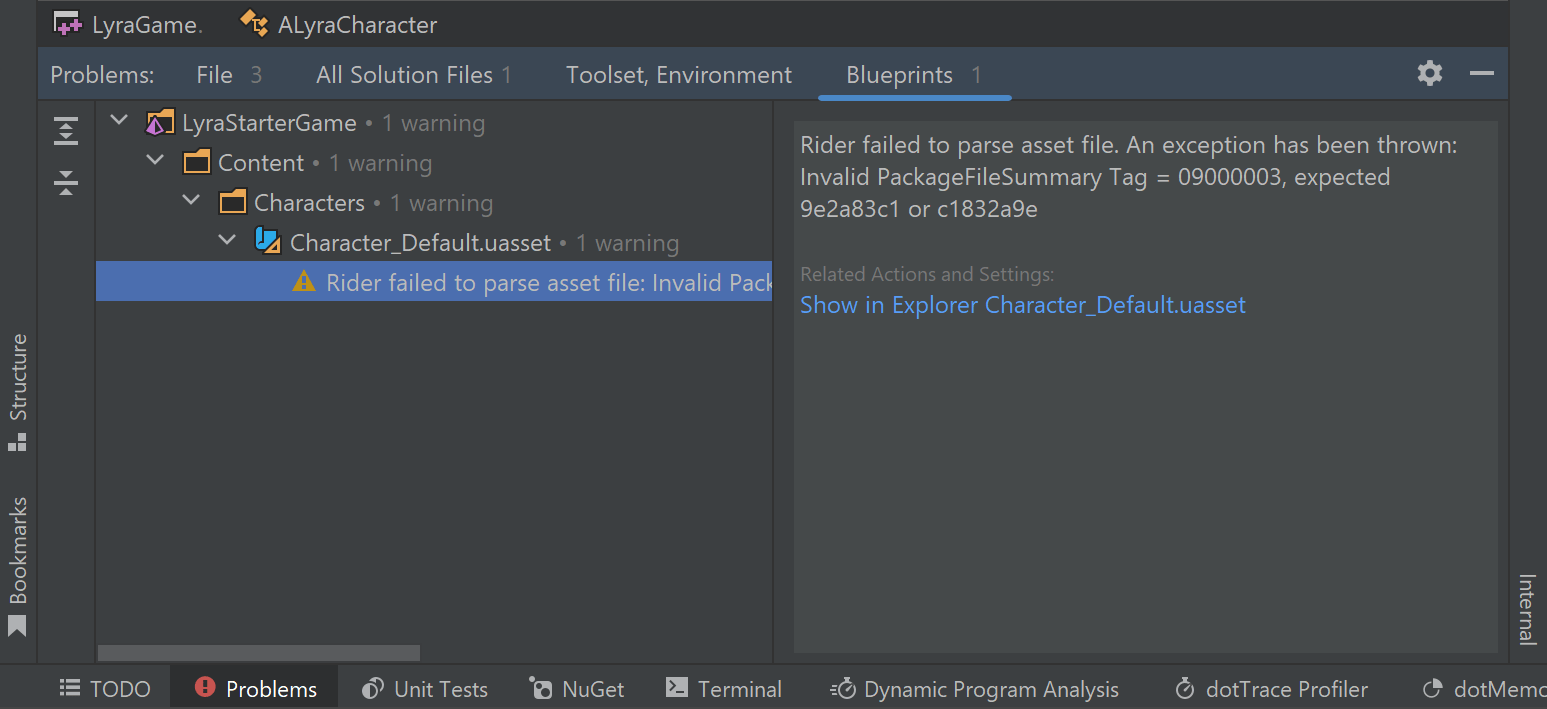Collapse the LyraStarterGame tree node
Screen dimensions: 1547x709
pos(119,122)
